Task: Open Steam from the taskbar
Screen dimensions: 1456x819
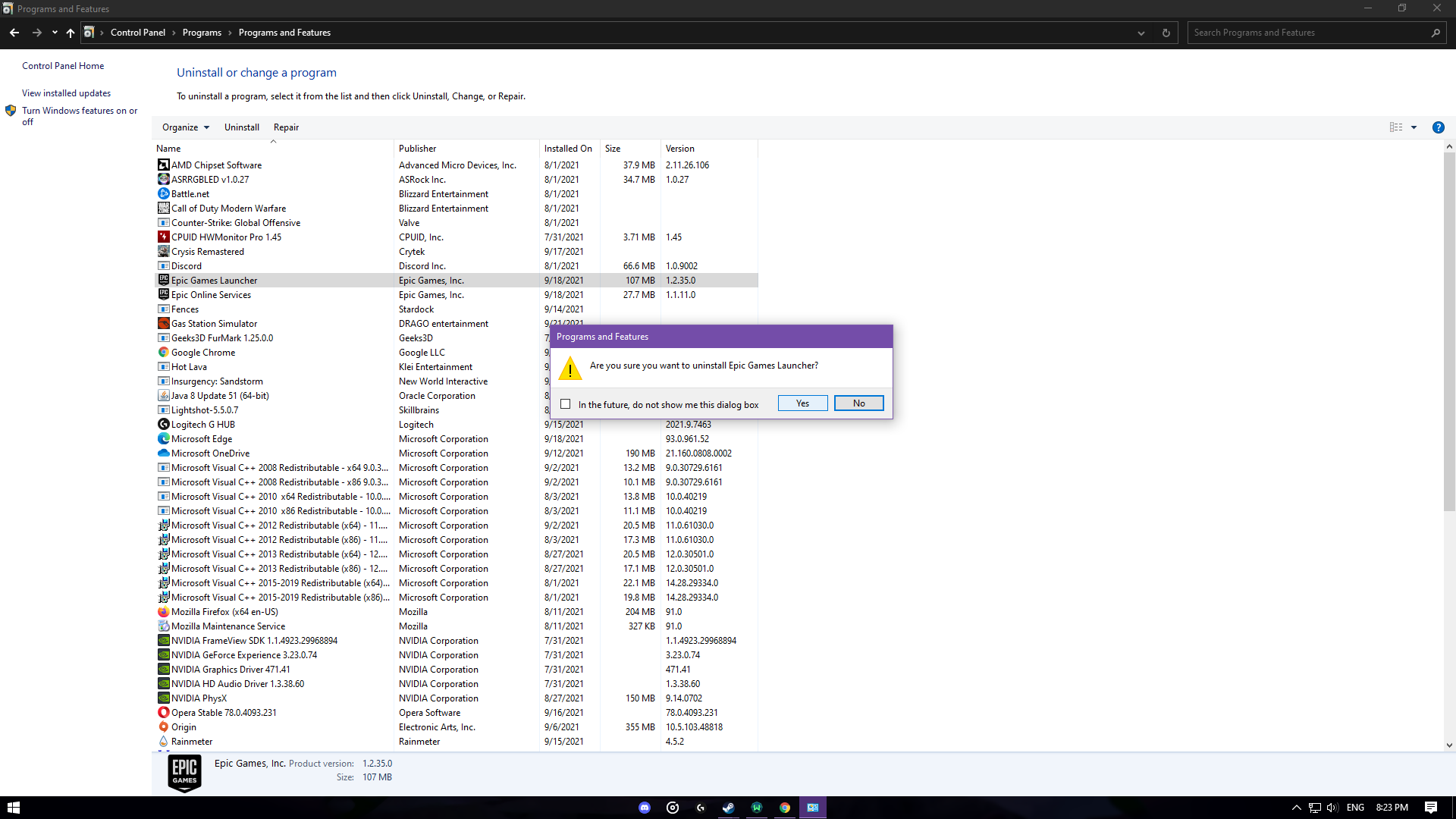Action: point(728,808)
